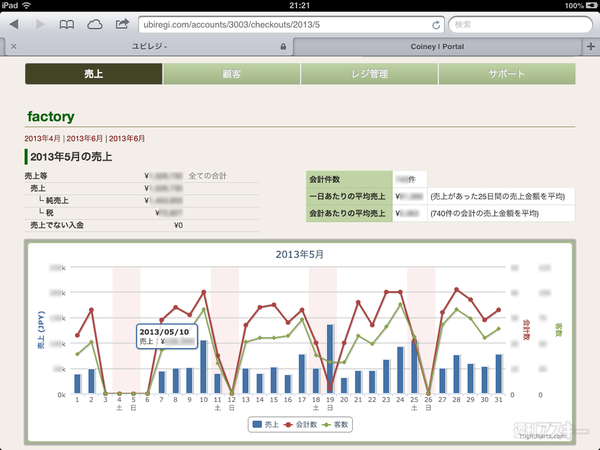Click the 売上でない入金 row label
The image size is (600, 450).
click(57, 225)
